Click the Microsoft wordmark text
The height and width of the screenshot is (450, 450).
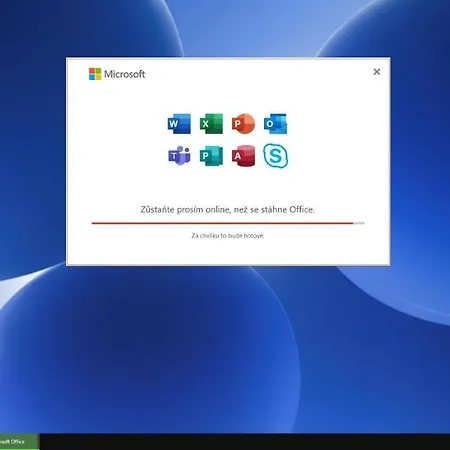tap(125, 74)
